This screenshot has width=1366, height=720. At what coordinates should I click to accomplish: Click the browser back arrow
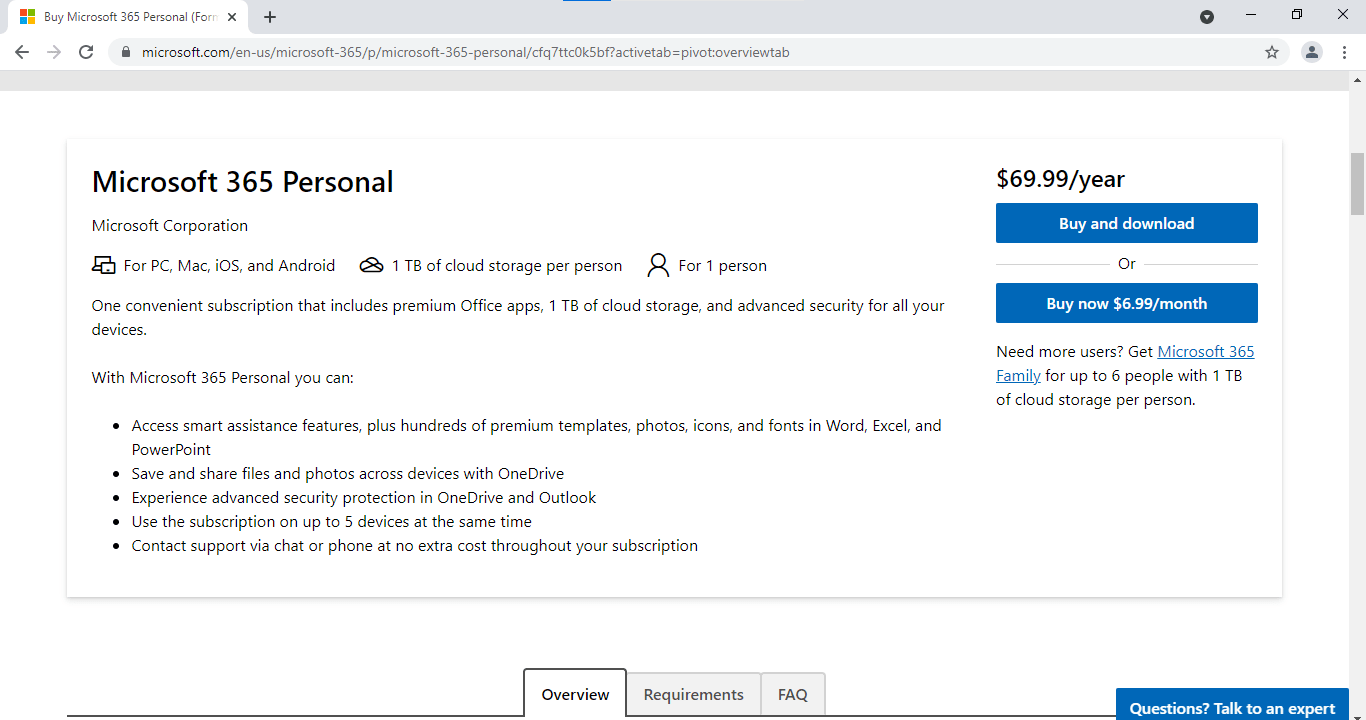[x=22, y=52]
